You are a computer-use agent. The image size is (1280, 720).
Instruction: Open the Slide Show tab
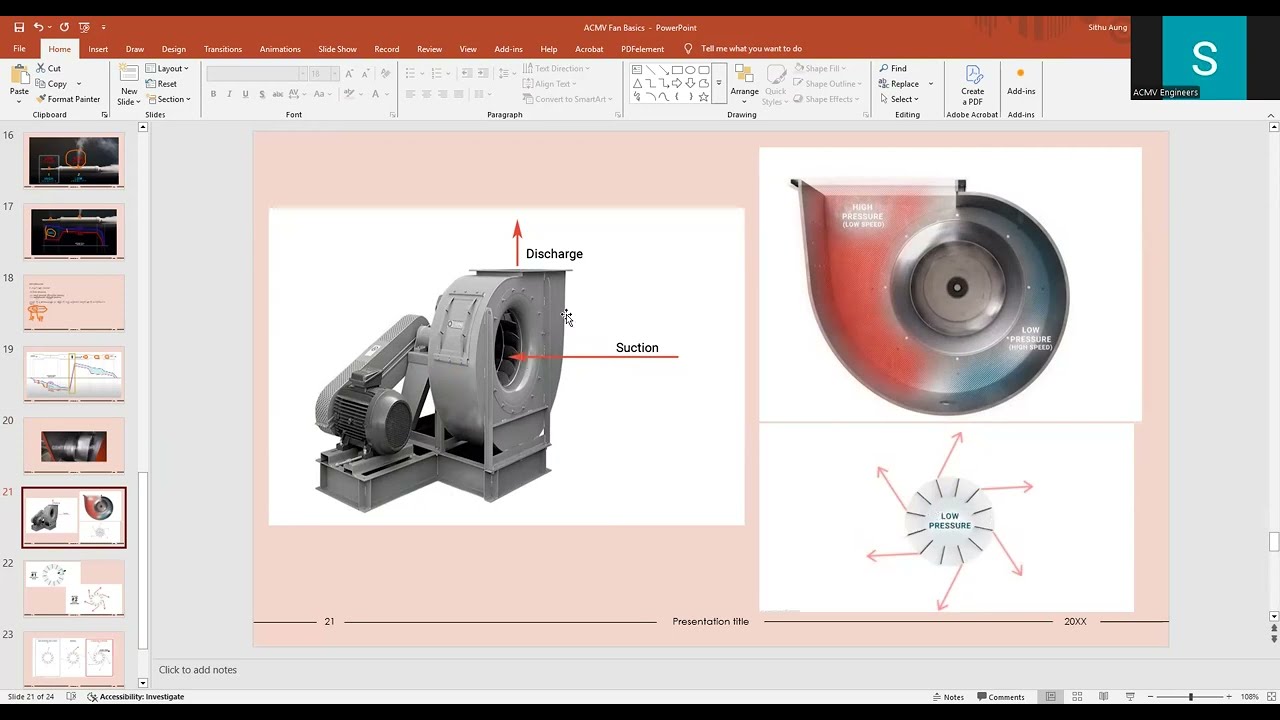click(337, 49)
